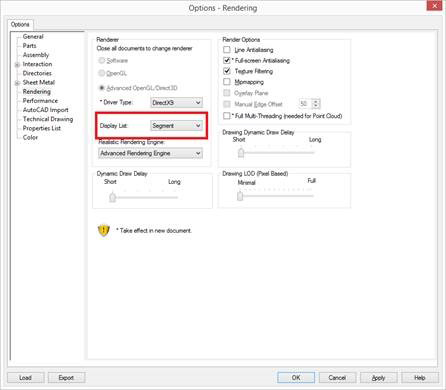Open Display List dropdown

tap(176, 126)
